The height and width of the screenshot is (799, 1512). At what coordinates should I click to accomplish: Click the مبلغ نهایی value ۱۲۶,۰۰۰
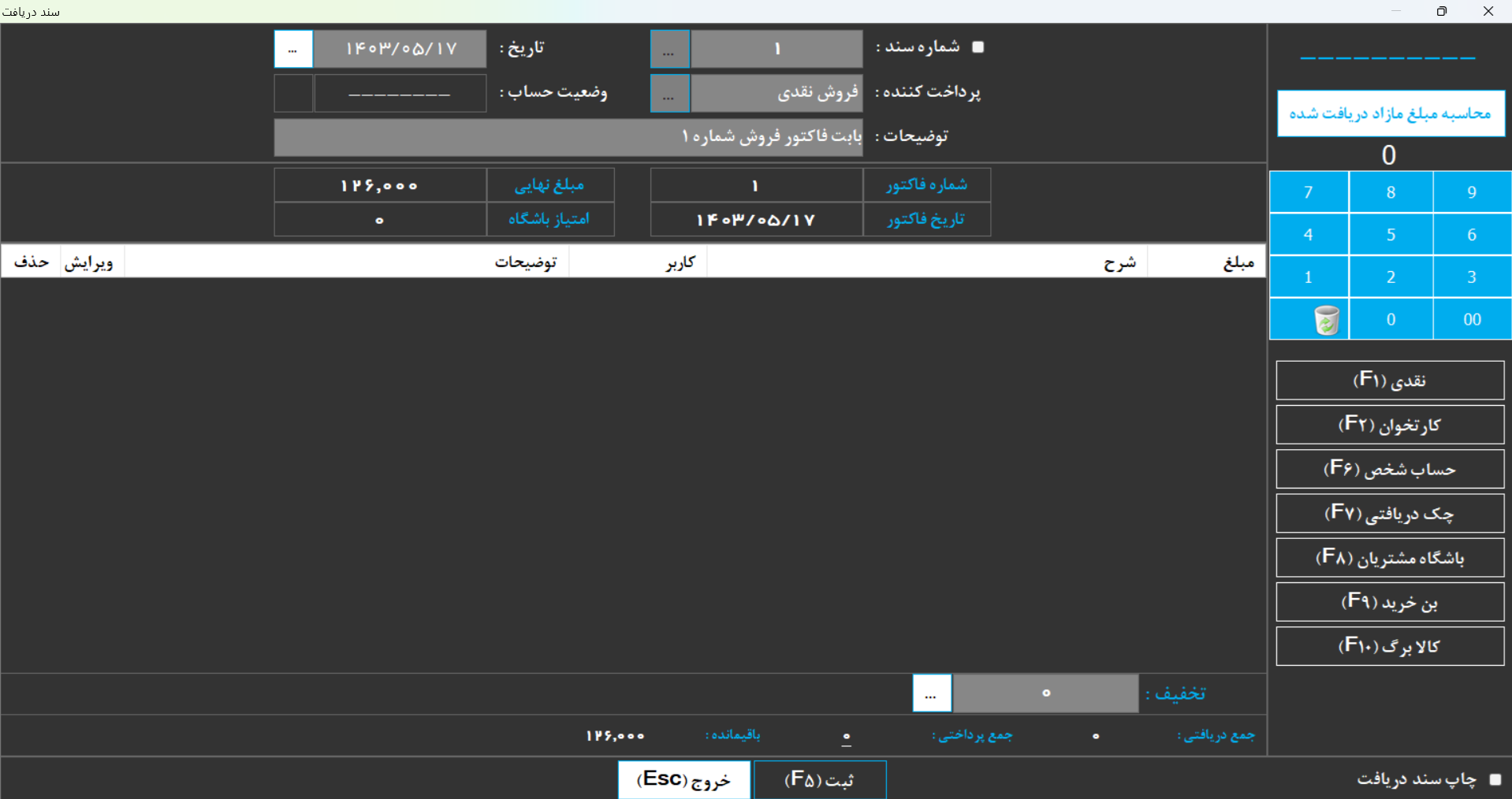[x=380, y=186]
